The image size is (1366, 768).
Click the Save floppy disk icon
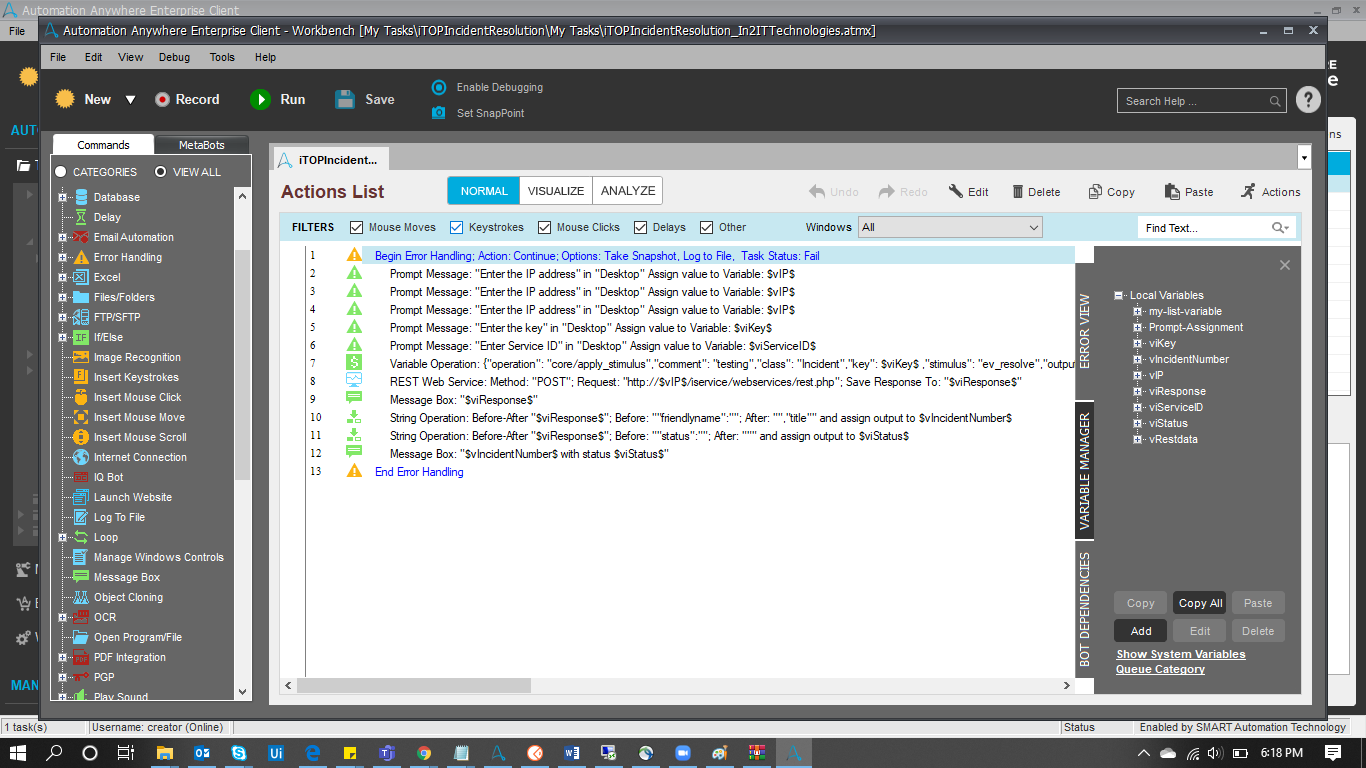(x=345, y=99)
